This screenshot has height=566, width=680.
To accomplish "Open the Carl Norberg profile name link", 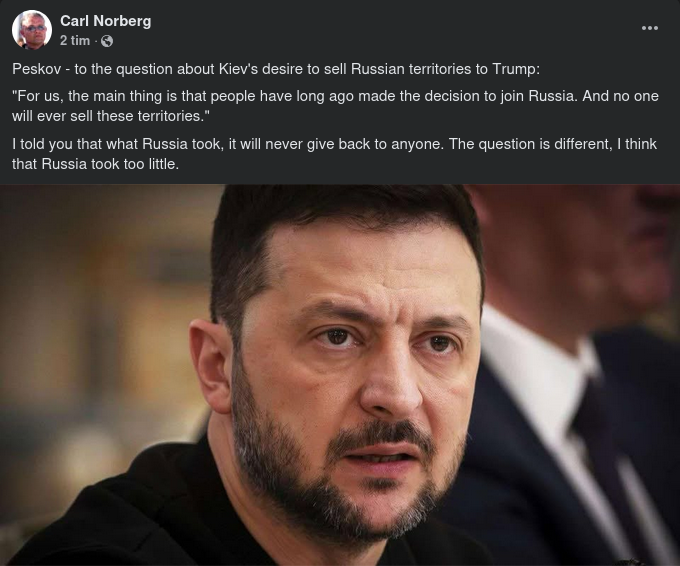I will click(x=105, y=21).
